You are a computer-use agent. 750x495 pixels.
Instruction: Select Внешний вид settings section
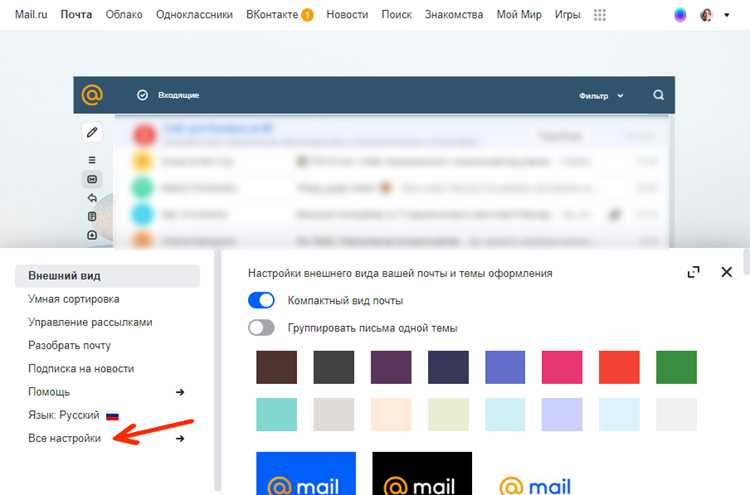coord(107,276)
